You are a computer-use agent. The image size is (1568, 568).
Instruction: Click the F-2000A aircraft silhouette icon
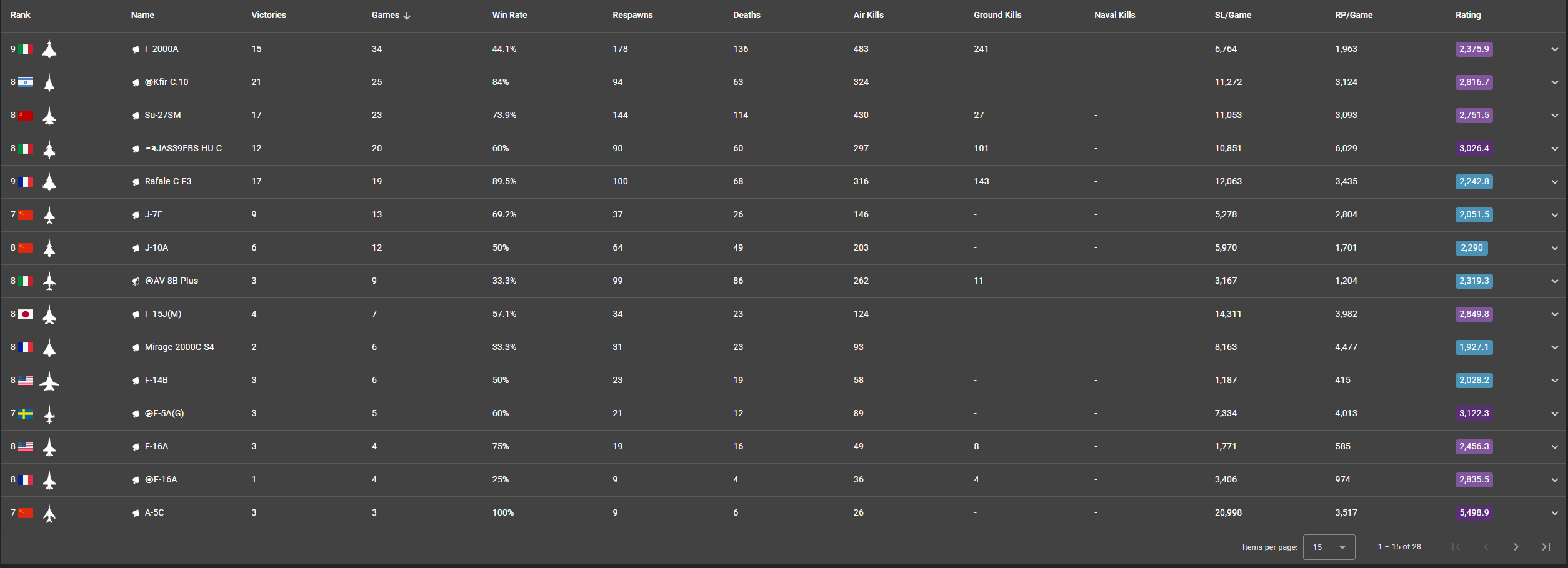tap(49, 49)
